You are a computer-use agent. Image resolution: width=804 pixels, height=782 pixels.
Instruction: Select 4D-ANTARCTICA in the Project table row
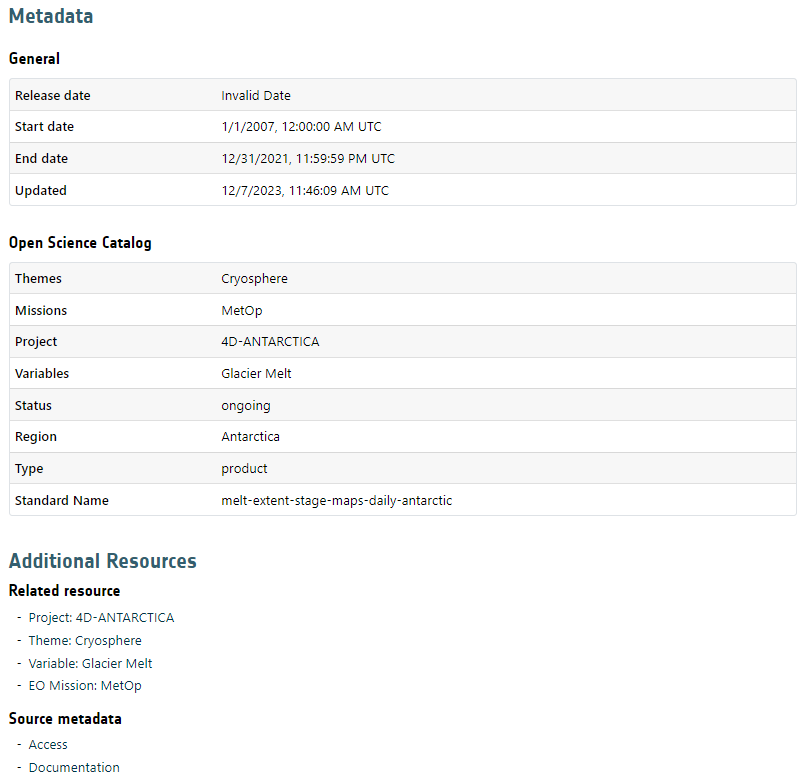[x=270, y=342]
